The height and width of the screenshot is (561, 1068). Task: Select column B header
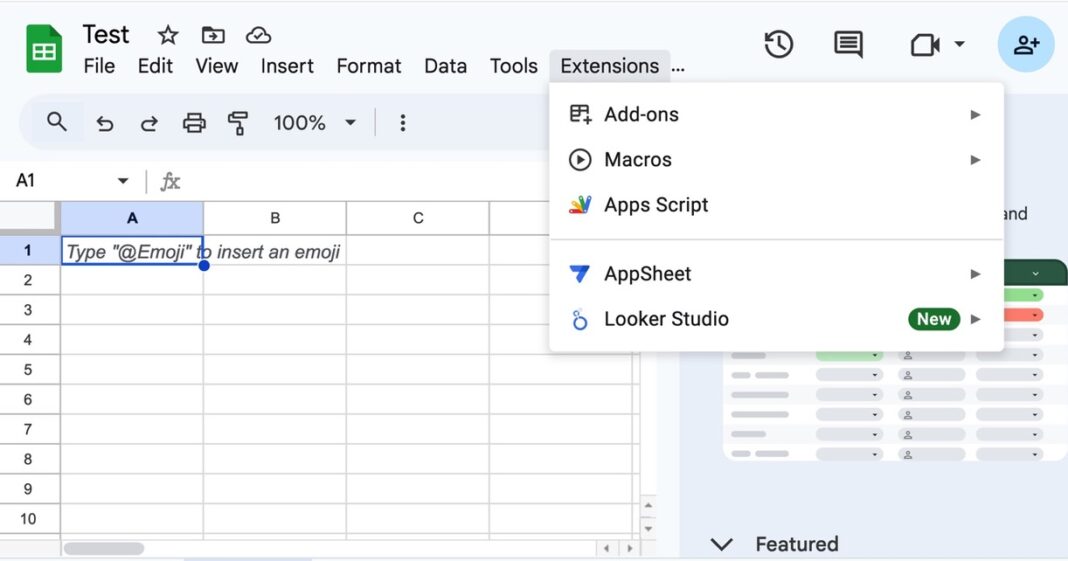274,218
